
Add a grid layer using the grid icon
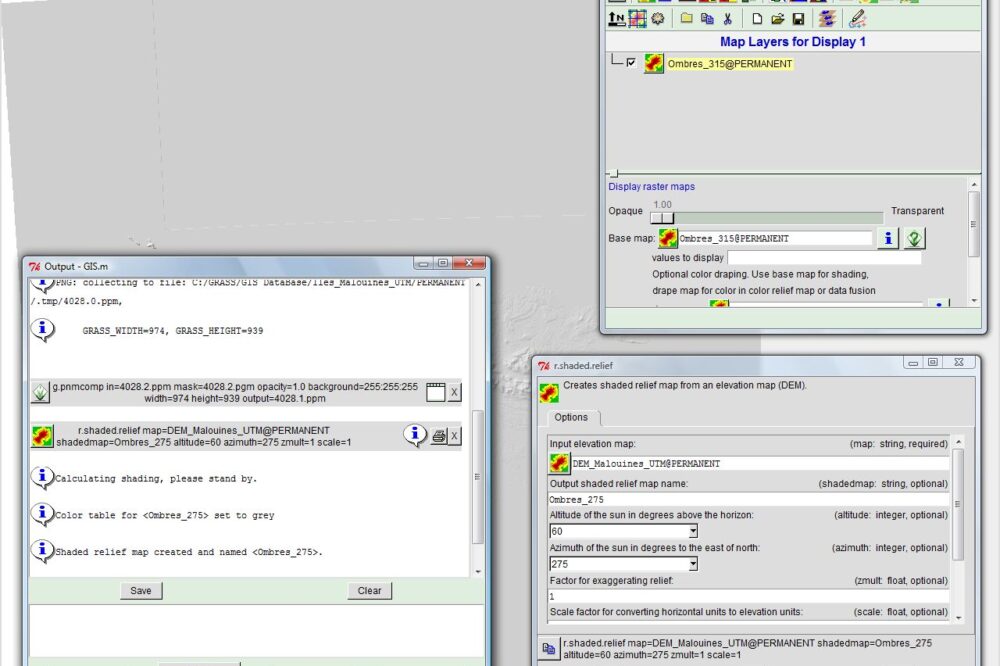point(637,19)
